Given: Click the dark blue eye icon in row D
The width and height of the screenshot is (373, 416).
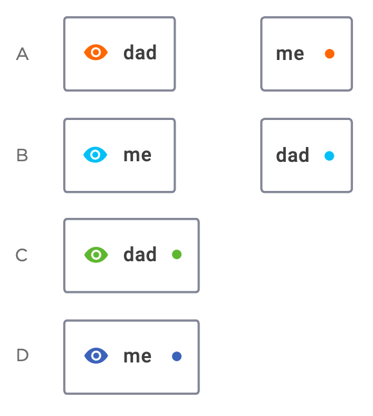Looking at the screenshot, I should click(x=96, y=356).
